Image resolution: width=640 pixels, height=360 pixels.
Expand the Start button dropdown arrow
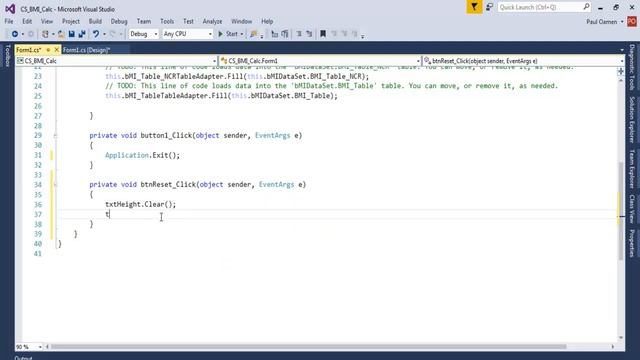point(242,34)
